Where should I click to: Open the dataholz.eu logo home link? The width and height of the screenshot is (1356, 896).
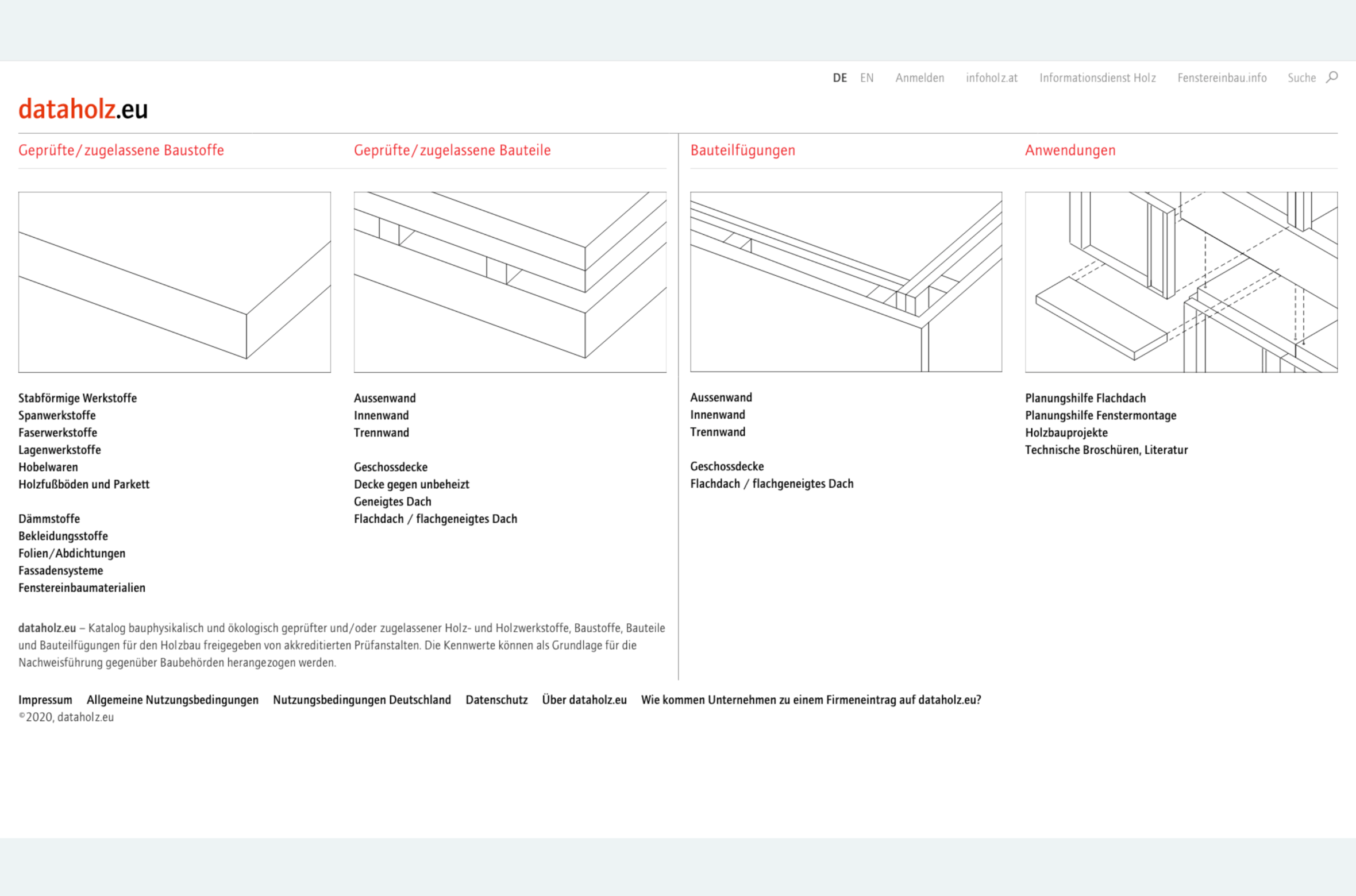click(x=83, y=109)
